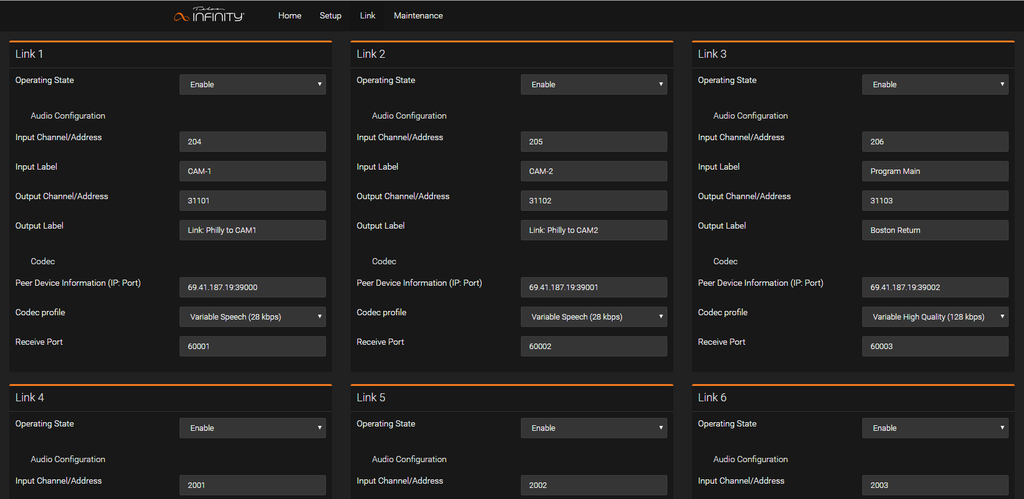Open the Home menu item
Viewport: 1024px width, 499px height.
(x=289, y=16)
